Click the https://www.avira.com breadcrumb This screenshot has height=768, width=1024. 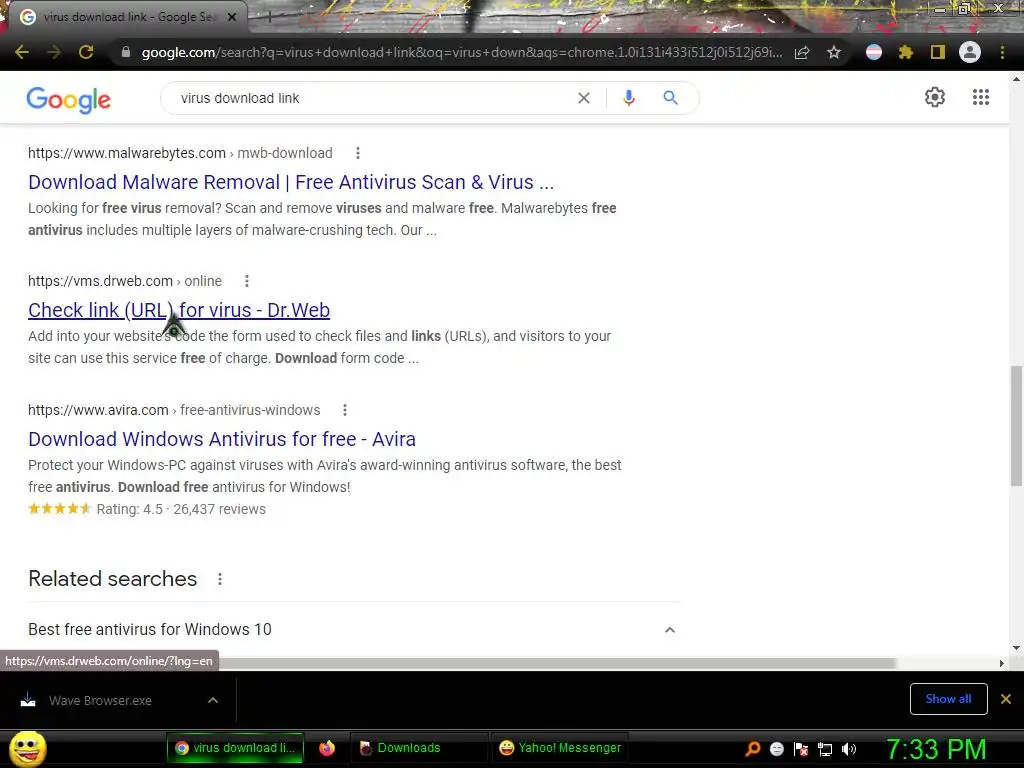click(98, 410)
